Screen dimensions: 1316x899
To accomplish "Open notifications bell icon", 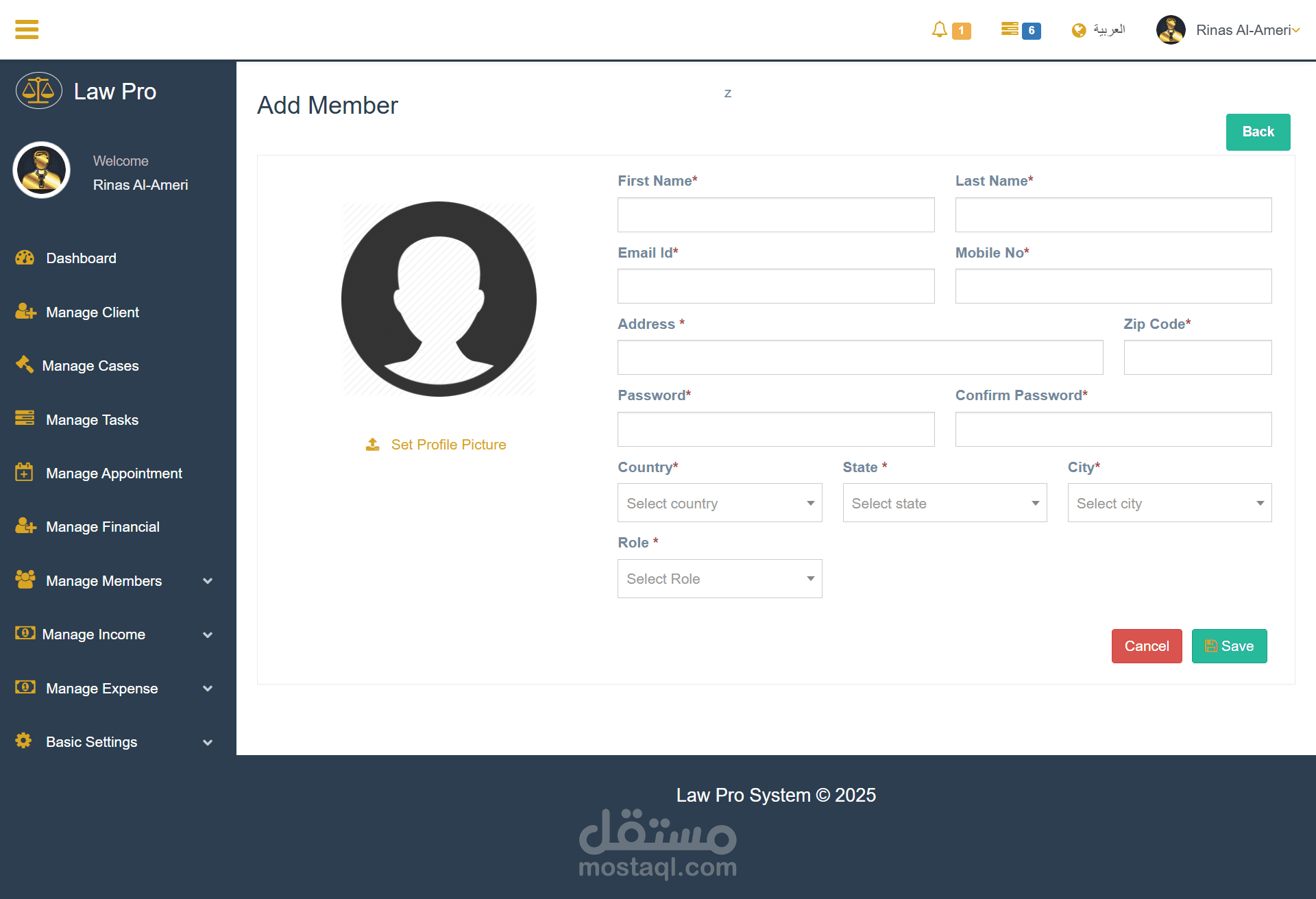I will tap(939, 29).
